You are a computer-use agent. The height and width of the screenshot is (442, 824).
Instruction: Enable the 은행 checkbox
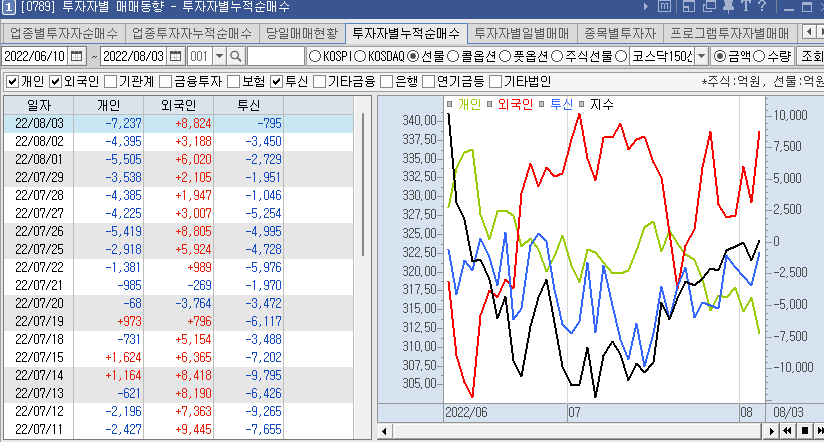pos(386,81)
